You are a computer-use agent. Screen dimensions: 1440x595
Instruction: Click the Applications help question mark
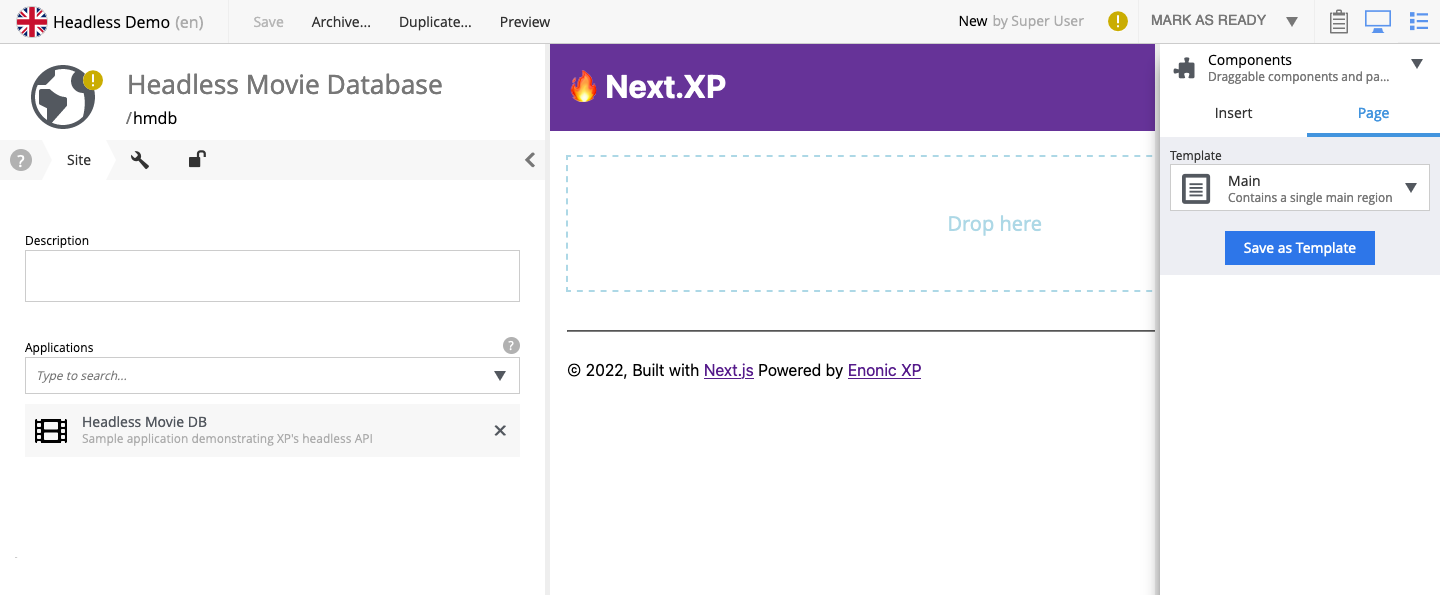click(x=511, y=346)
